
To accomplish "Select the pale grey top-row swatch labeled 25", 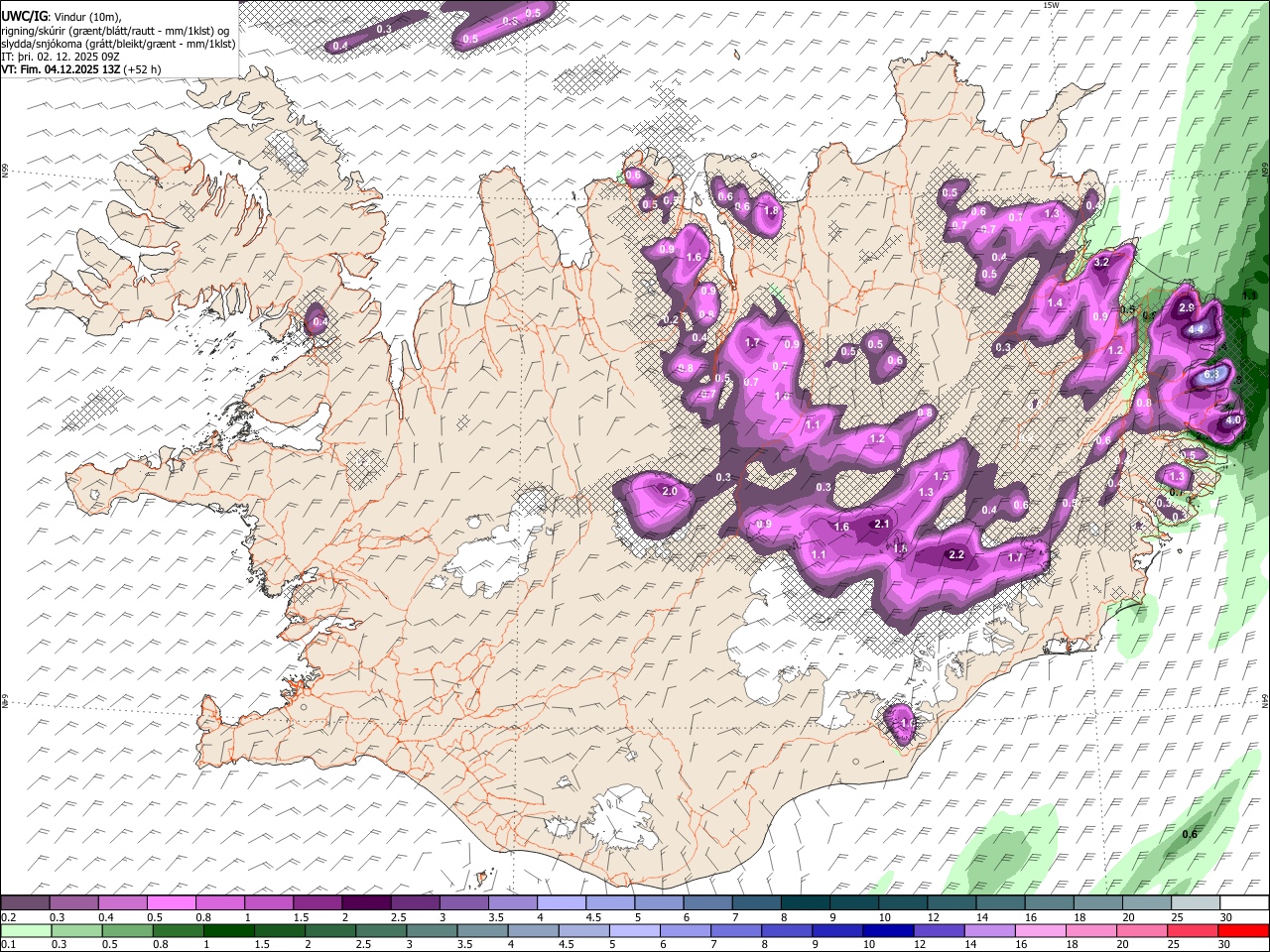I will [x=1194, y=902].
